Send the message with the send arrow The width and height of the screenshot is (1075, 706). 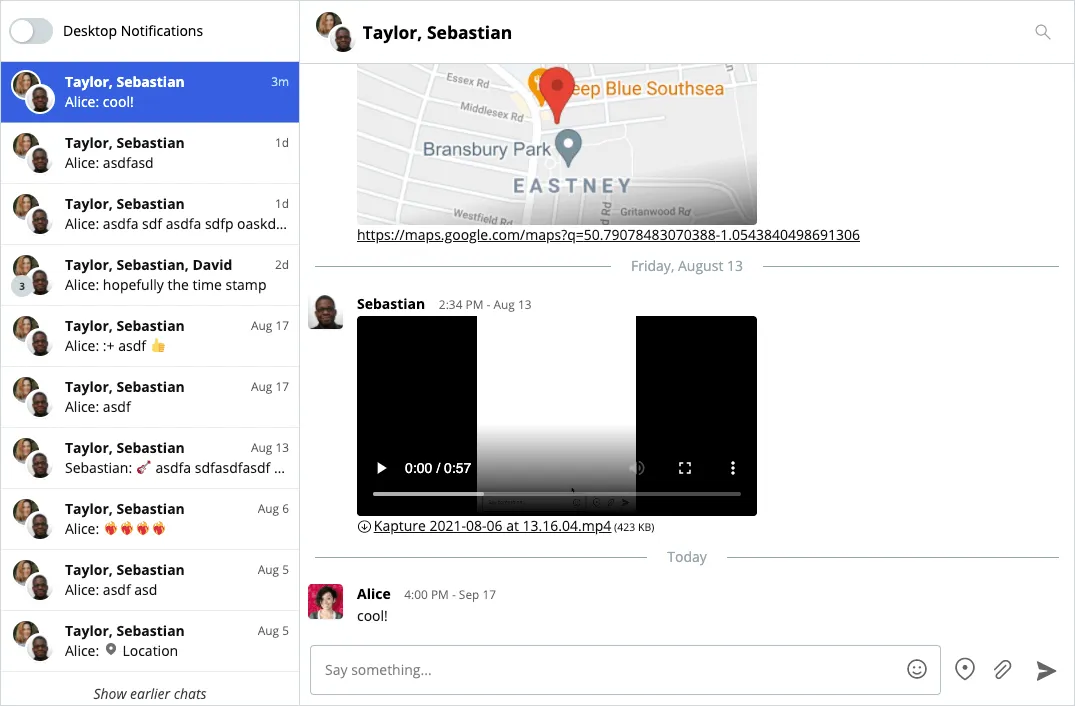coord(1045,669)
